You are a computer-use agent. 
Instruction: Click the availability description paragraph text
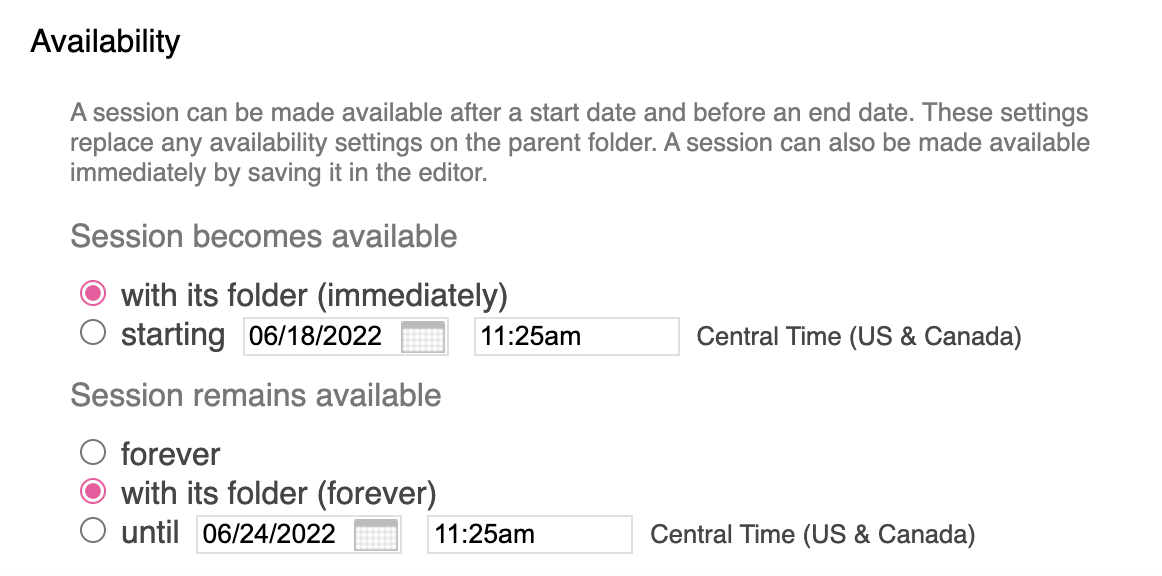click(579, 142)
